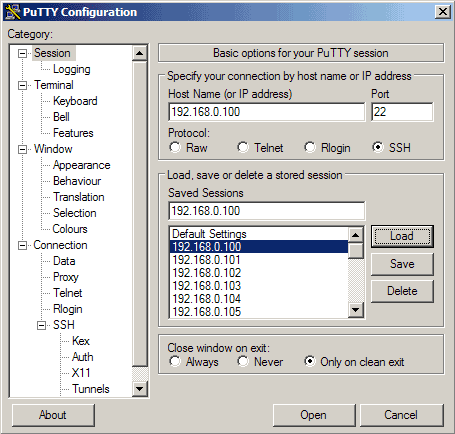Open the Bell settings category
Screen dimensions: 455x434
pyautogui.click(x=61, y=117)
